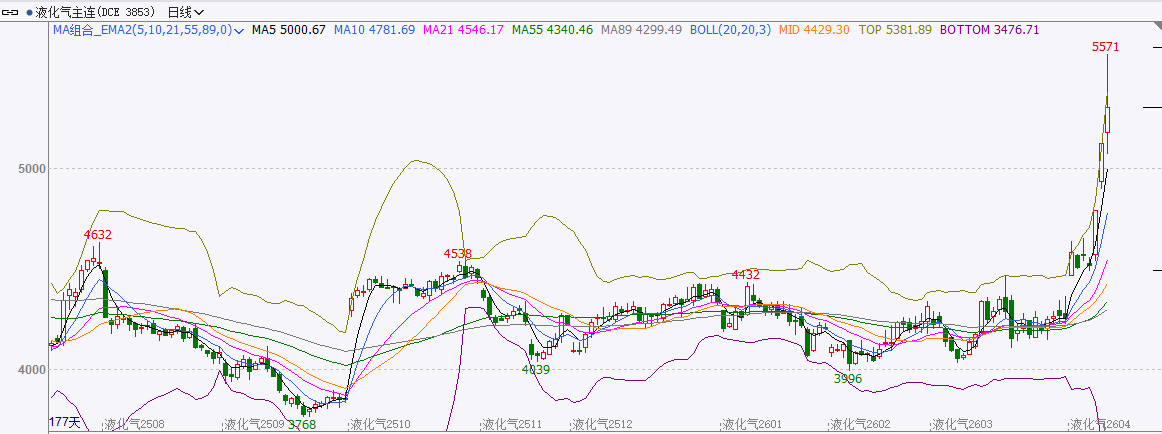Click the blue dot before 液化气主连
The image size is (1162, 434).
click(x=29, y=13)
